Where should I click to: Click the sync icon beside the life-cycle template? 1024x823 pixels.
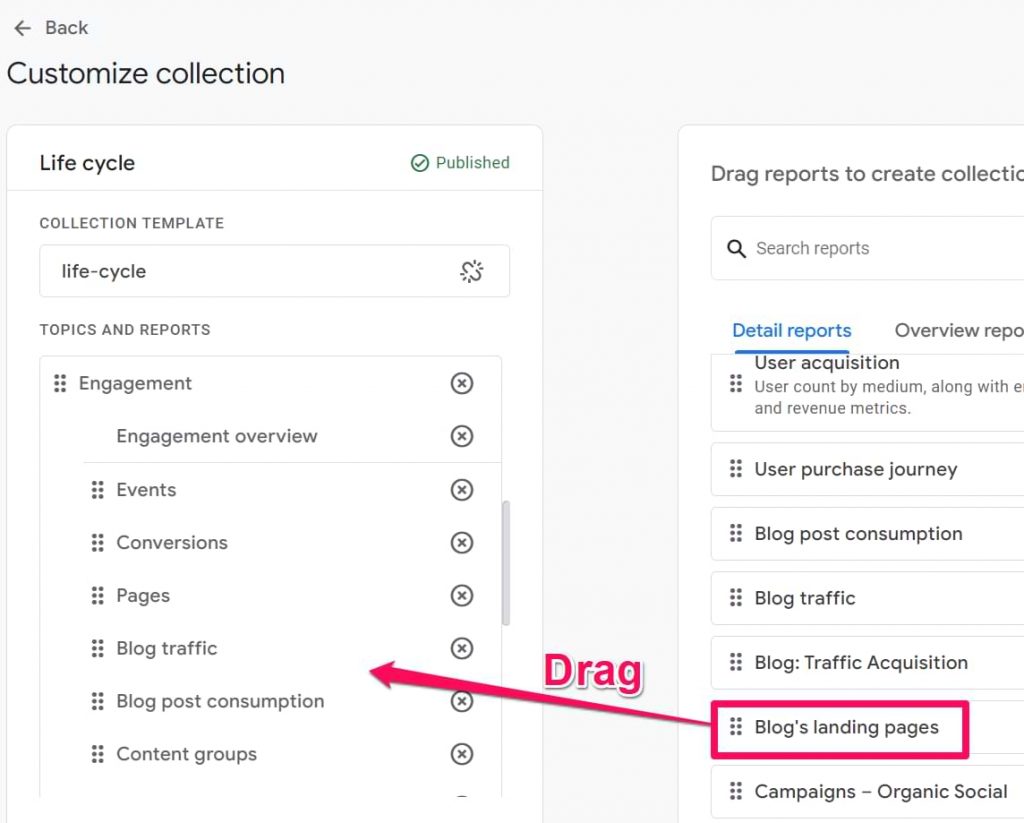tap(471, 270)
